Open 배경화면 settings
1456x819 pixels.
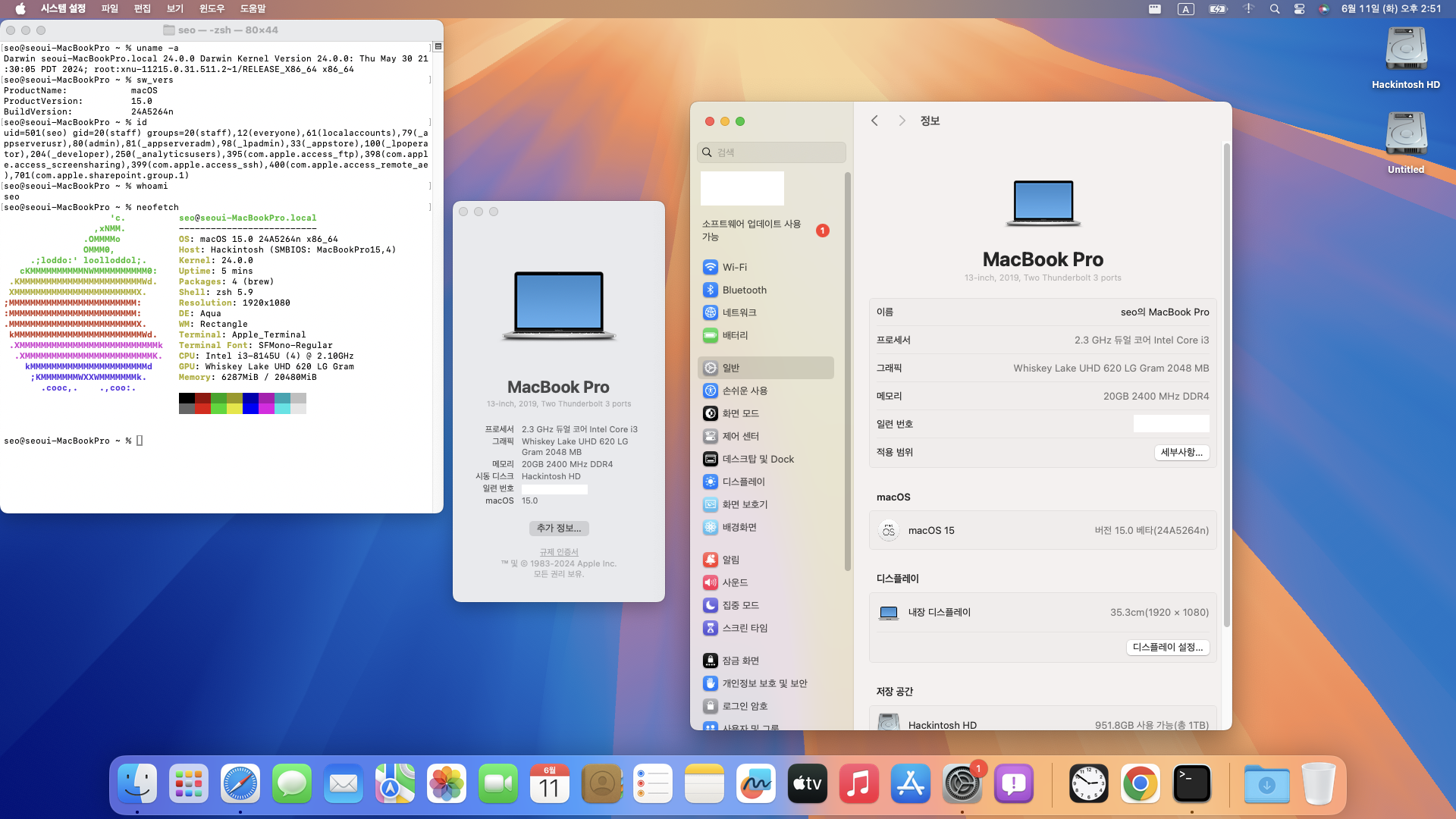766,527
